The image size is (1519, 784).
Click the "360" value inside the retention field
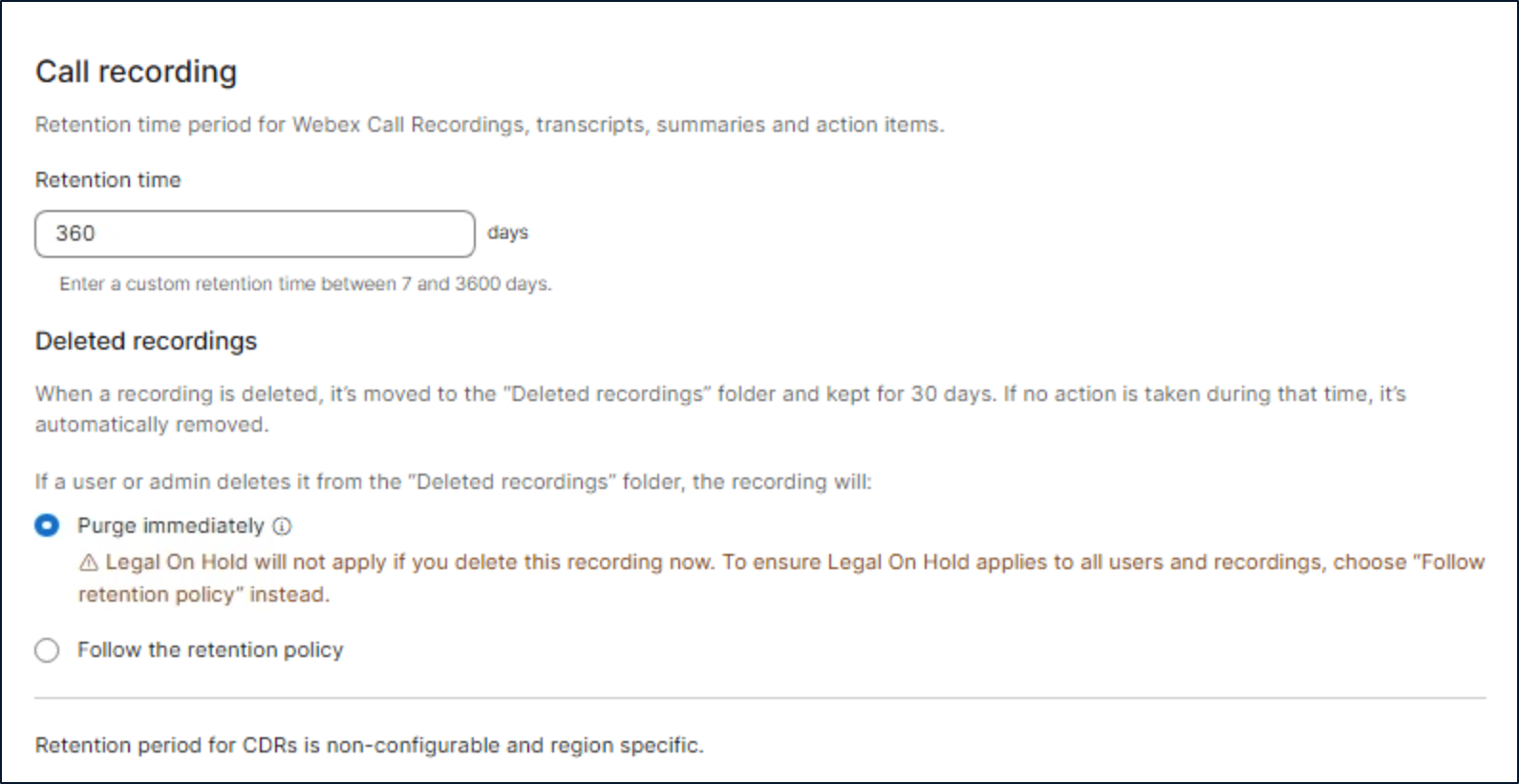tap(75, 234)
